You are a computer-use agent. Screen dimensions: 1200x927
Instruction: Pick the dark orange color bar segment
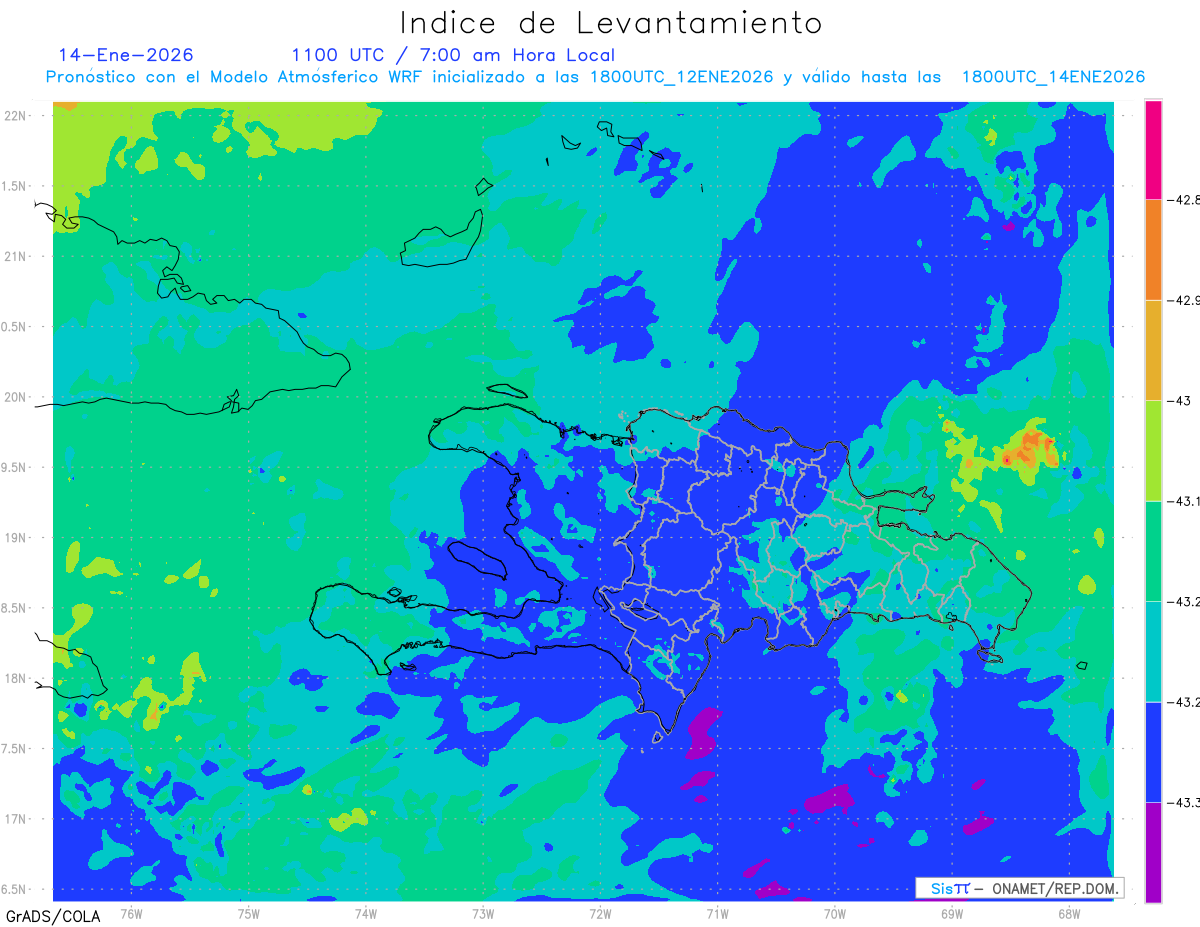tap(1153, 250)
